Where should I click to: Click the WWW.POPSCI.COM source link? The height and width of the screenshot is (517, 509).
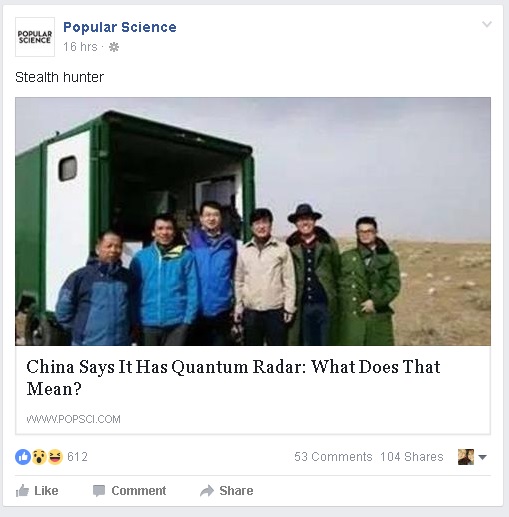[x=73, y=419]
